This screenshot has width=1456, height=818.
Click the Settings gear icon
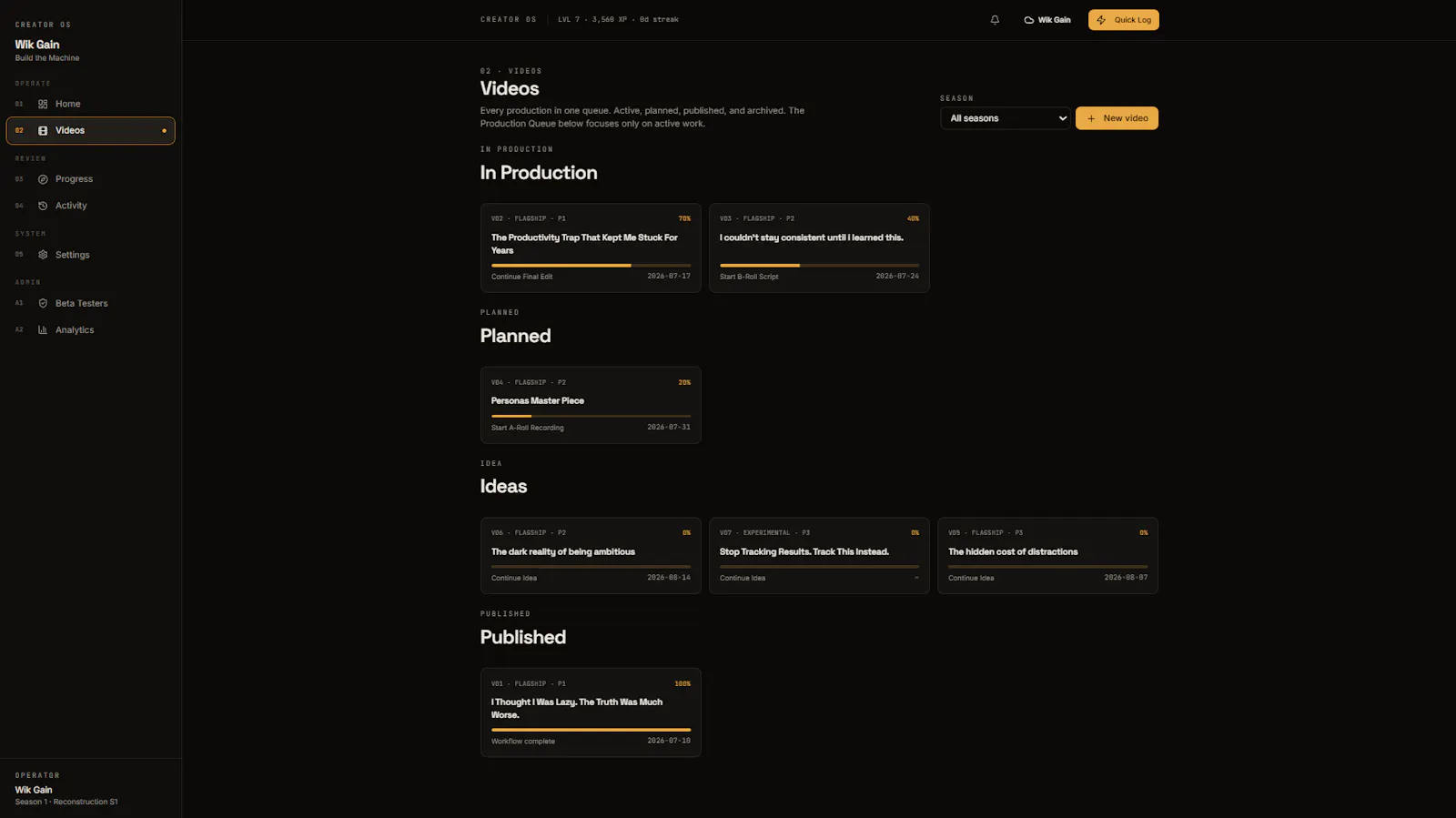[43, 255]
